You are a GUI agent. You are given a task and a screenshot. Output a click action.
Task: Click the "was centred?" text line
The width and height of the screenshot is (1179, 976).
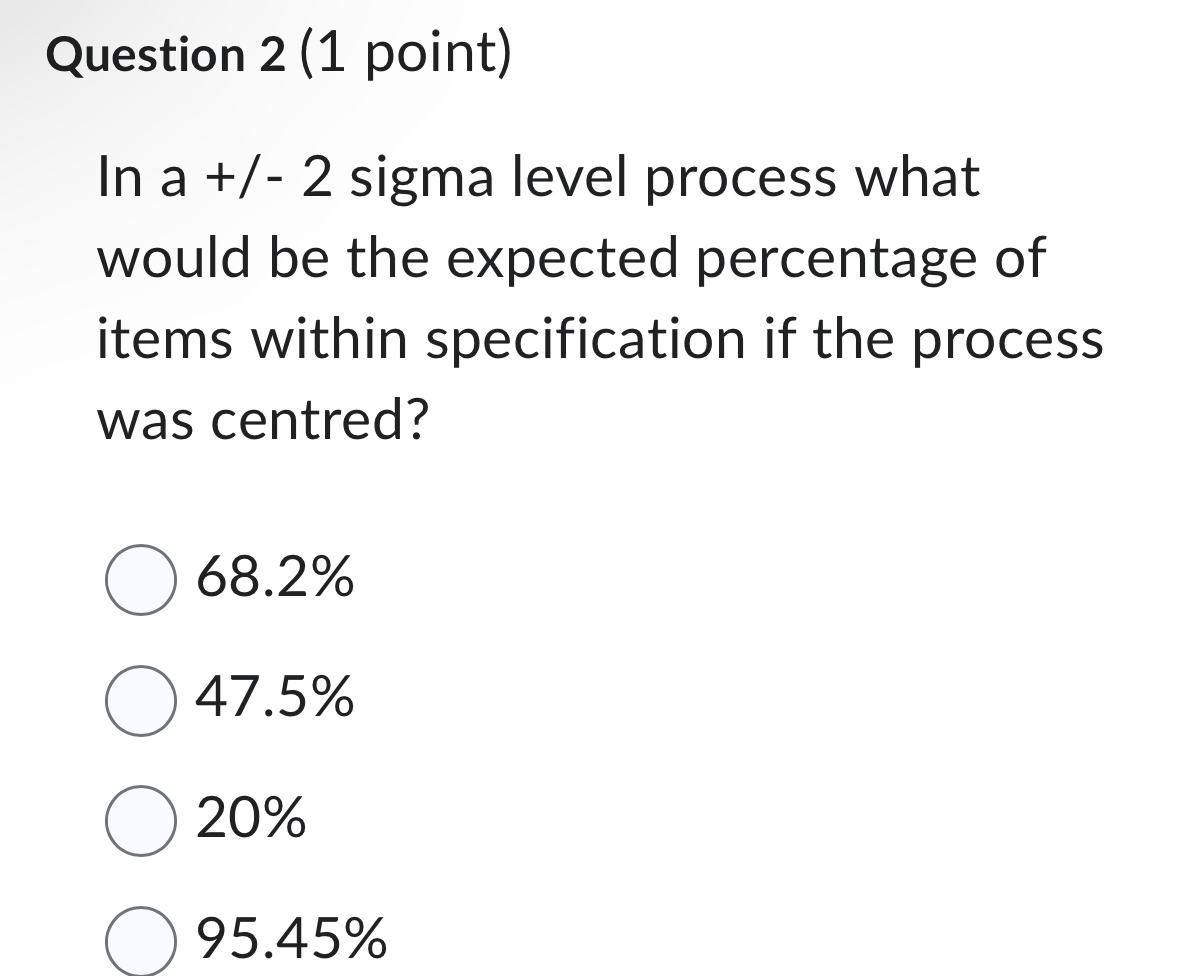(x=263, y=420)
